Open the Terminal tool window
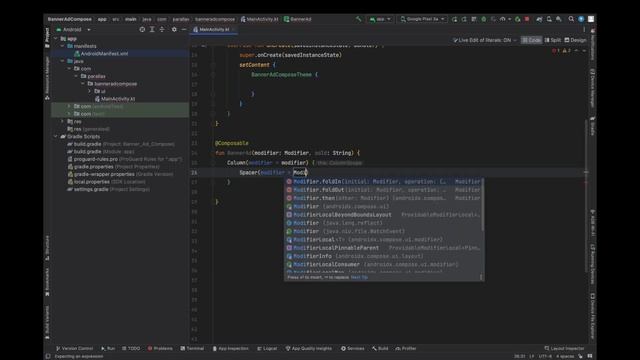Screen dimensions: 640x360 [x=192, y=349]
